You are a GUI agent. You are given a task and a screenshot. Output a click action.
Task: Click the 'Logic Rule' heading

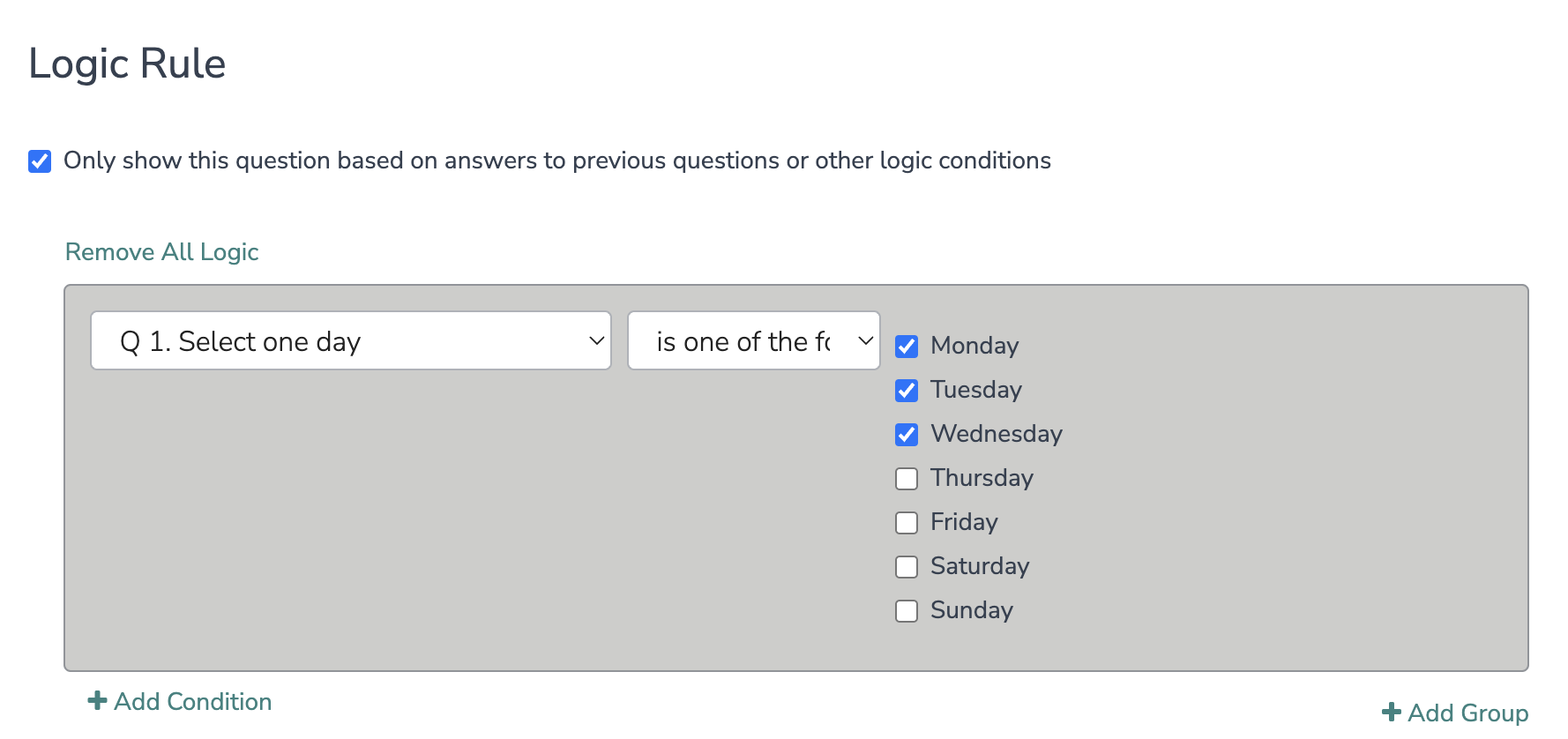128,64
